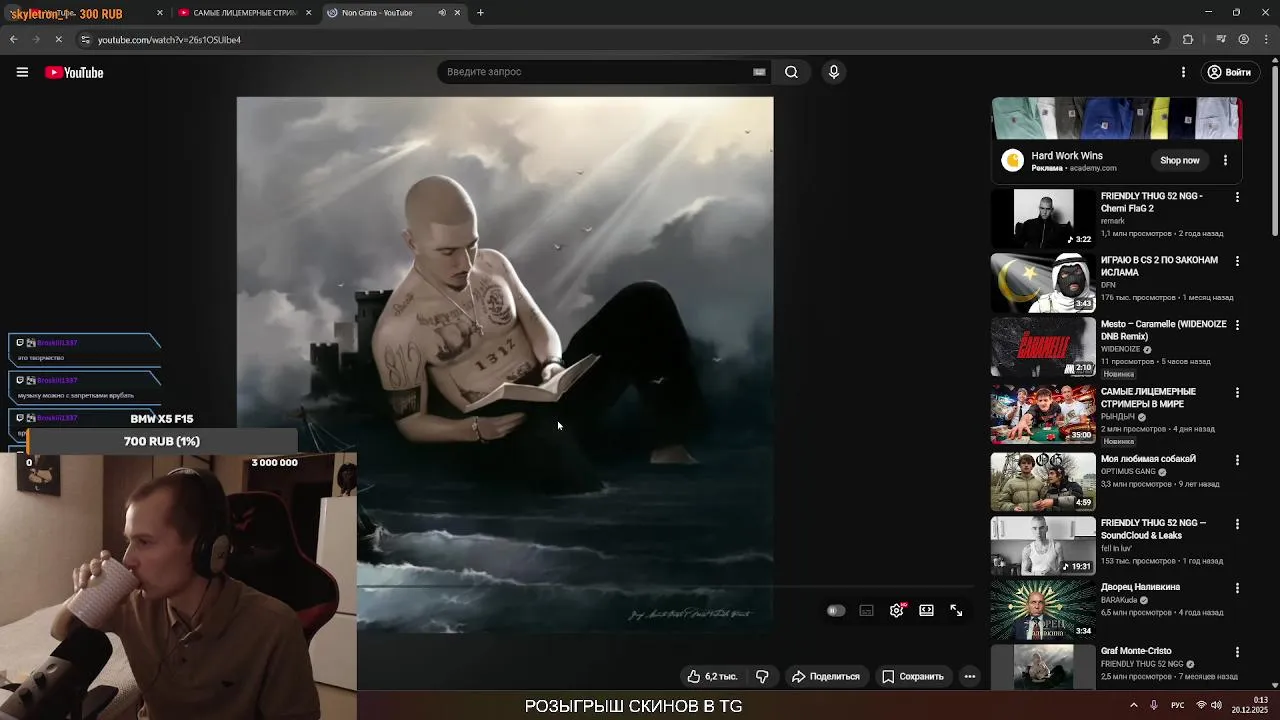The width and height of the screenshot is (1280, 720).
Task: Click thumbnail of Дворец Наливкина video
Action: coord(1043,610)
